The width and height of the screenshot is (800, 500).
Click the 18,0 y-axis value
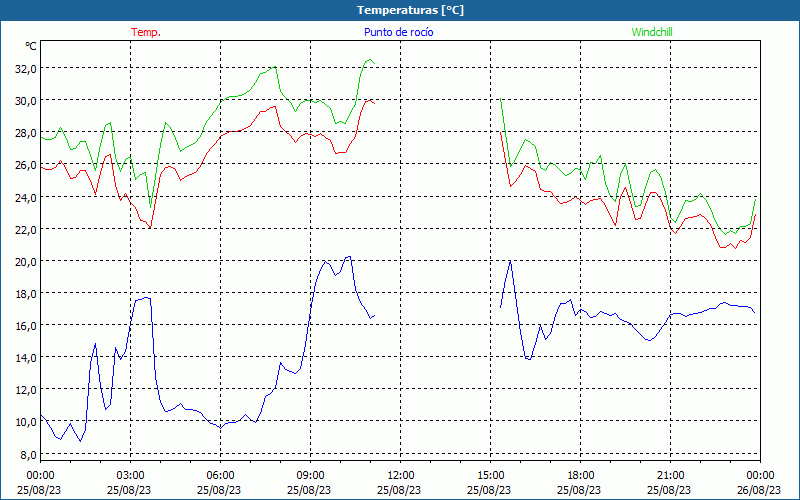tap(26, 293)
